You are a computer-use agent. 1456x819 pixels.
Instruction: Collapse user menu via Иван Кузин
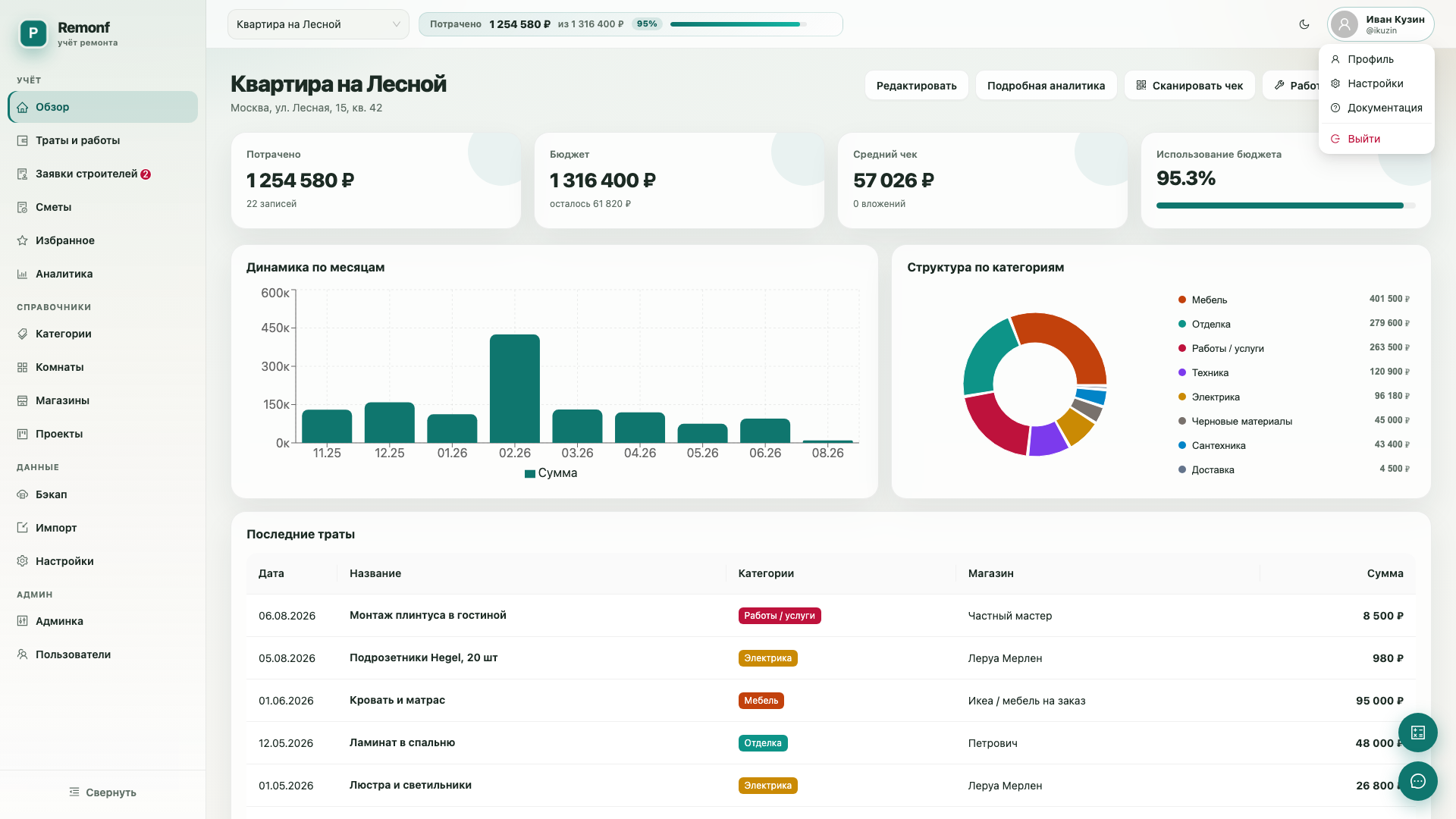point(1380,24)
